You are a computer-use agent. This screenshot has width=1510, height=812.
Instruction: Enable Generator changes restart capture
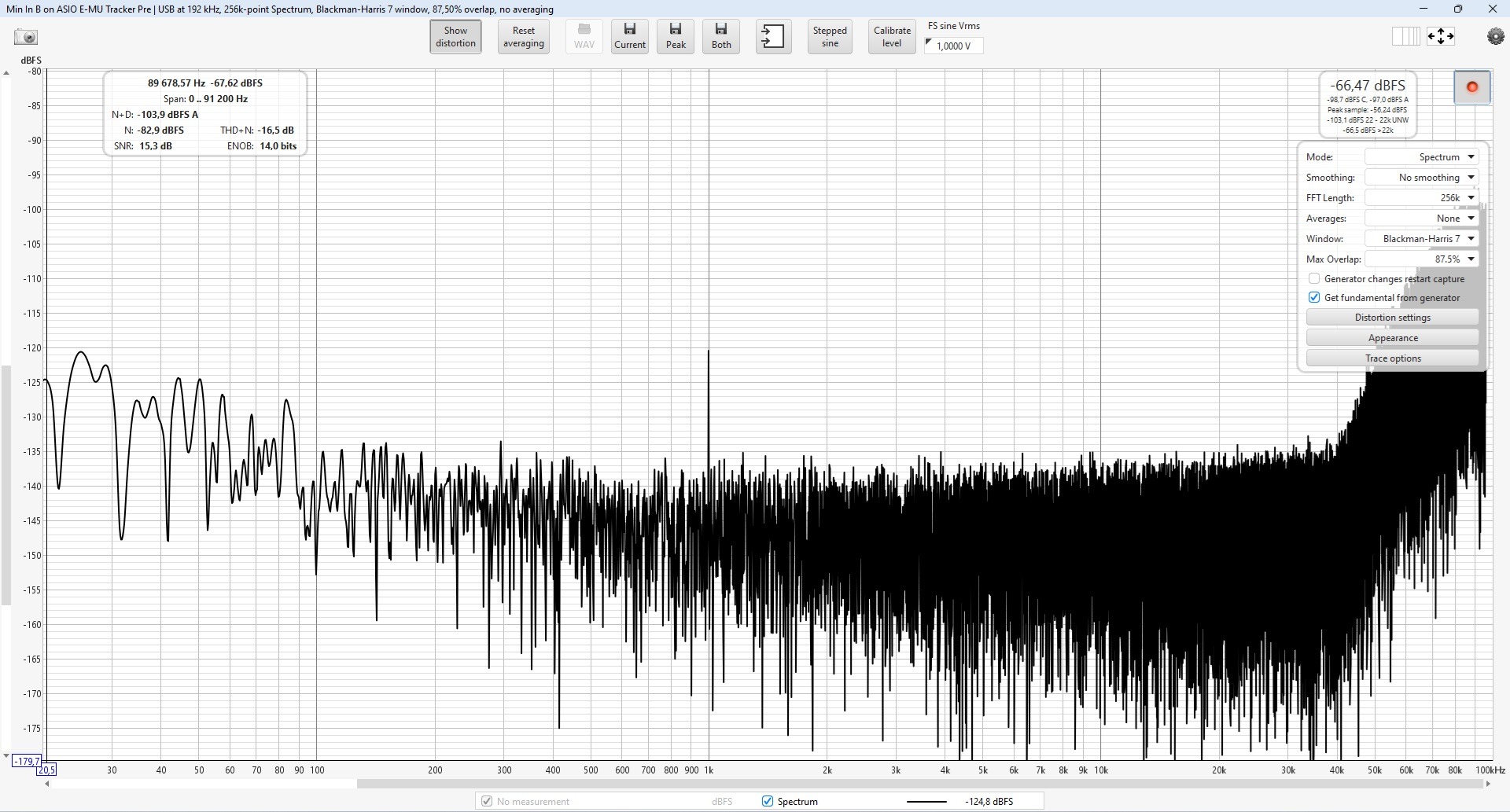pos(1314,279)
